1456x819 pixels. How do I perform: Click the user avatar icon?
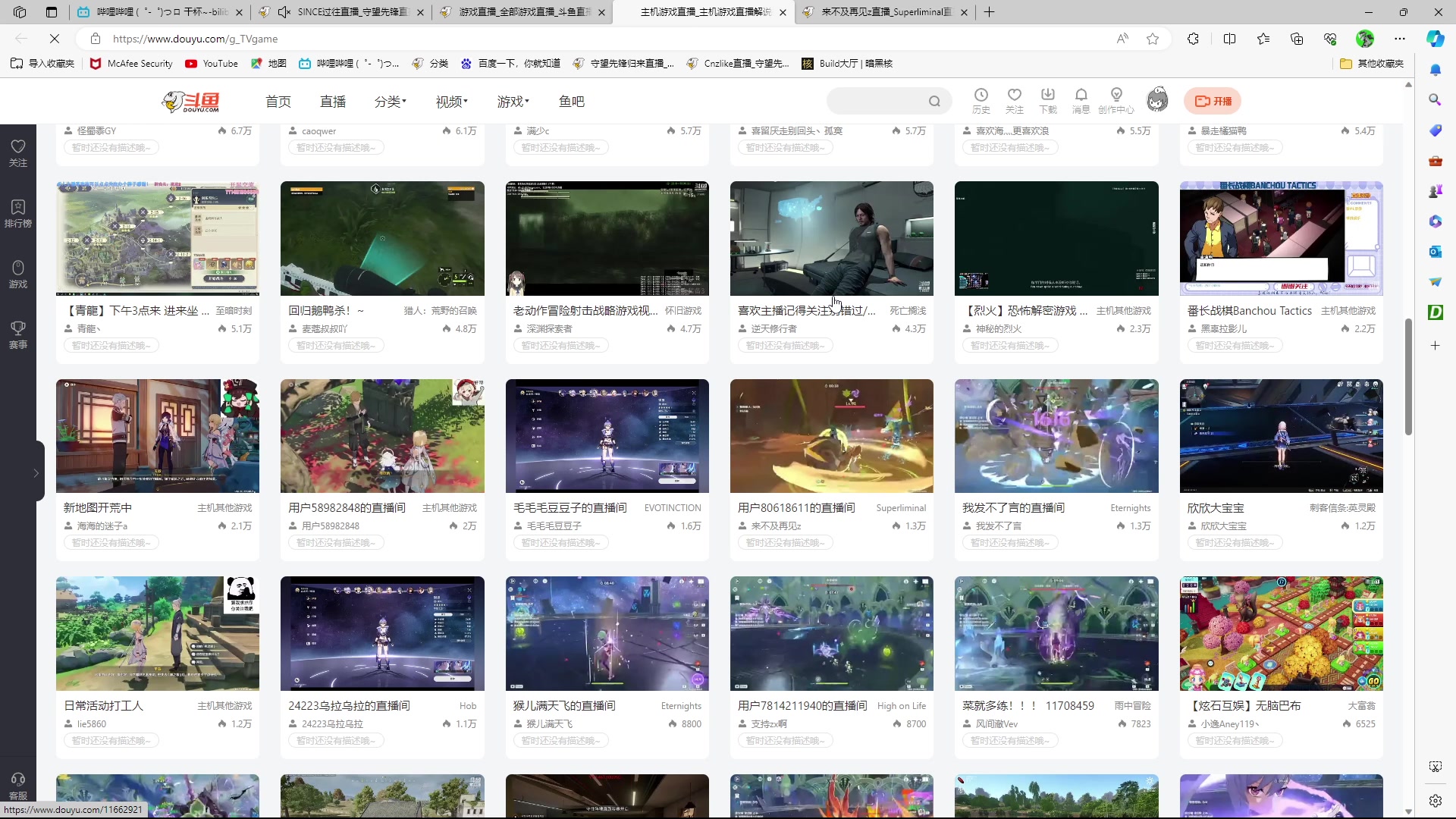1156,100
